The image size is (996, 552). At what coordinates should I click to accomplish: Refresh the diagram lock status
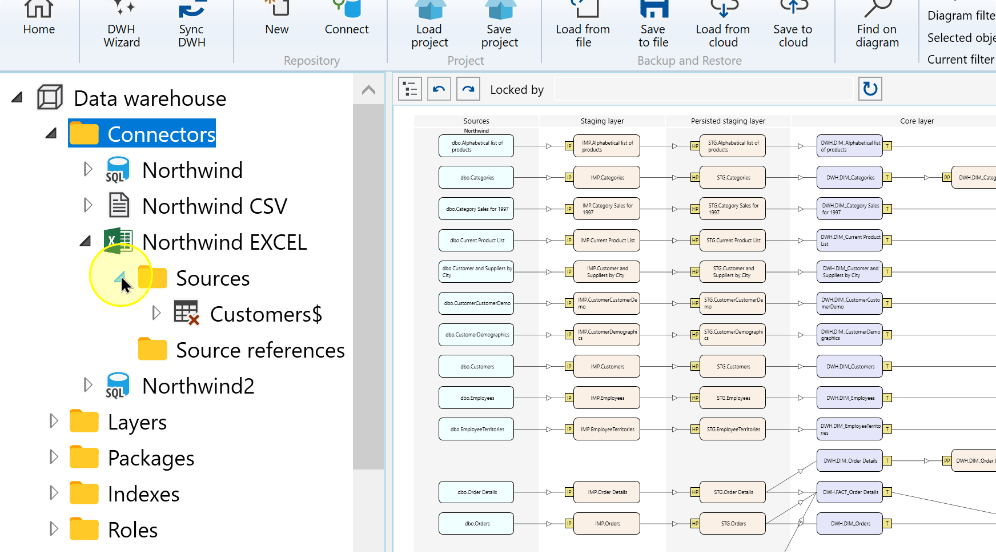870,89
